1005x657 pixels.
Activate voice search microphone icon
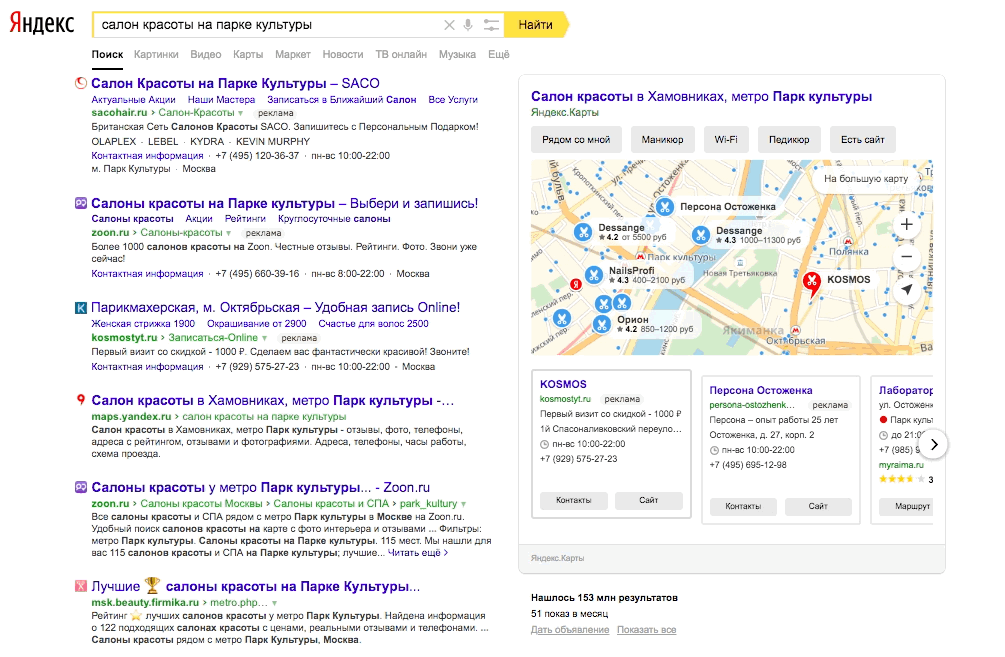pos(469,25)
